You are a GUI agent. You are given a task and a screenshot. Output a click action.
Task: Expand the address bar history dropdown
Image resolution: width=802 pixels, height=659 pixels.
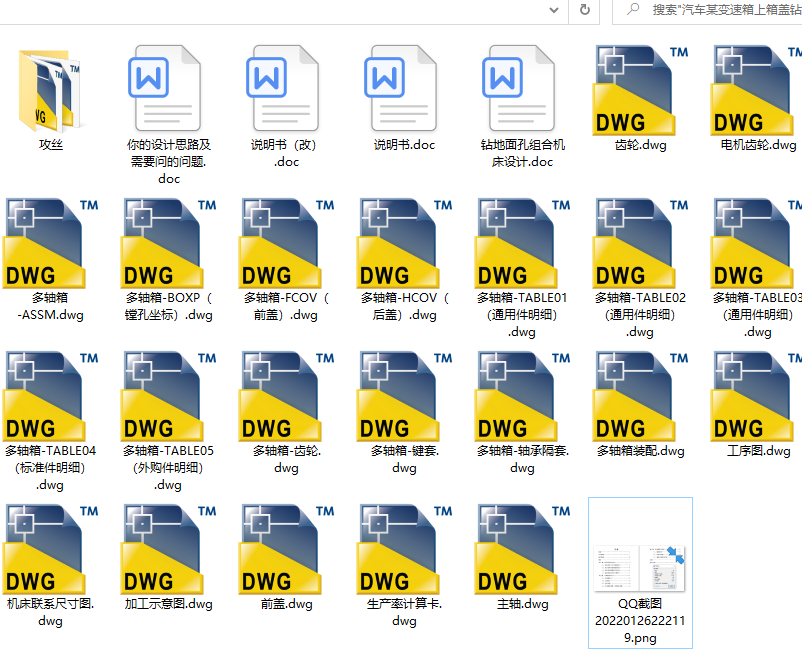coord(554,9)
